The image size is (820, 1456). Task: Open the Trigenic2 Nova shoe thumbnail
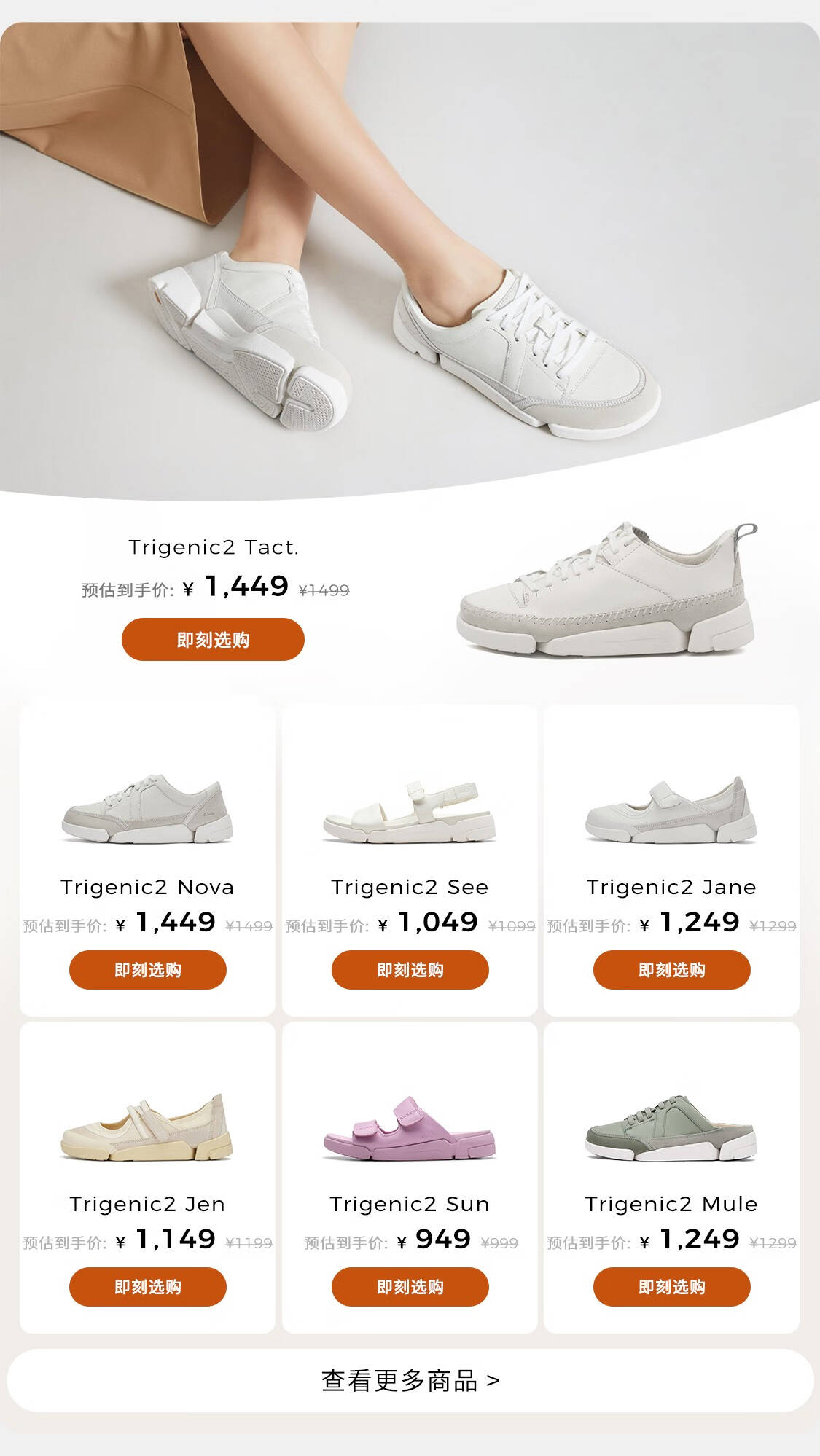pyautogui.click(x=147, y=809)
